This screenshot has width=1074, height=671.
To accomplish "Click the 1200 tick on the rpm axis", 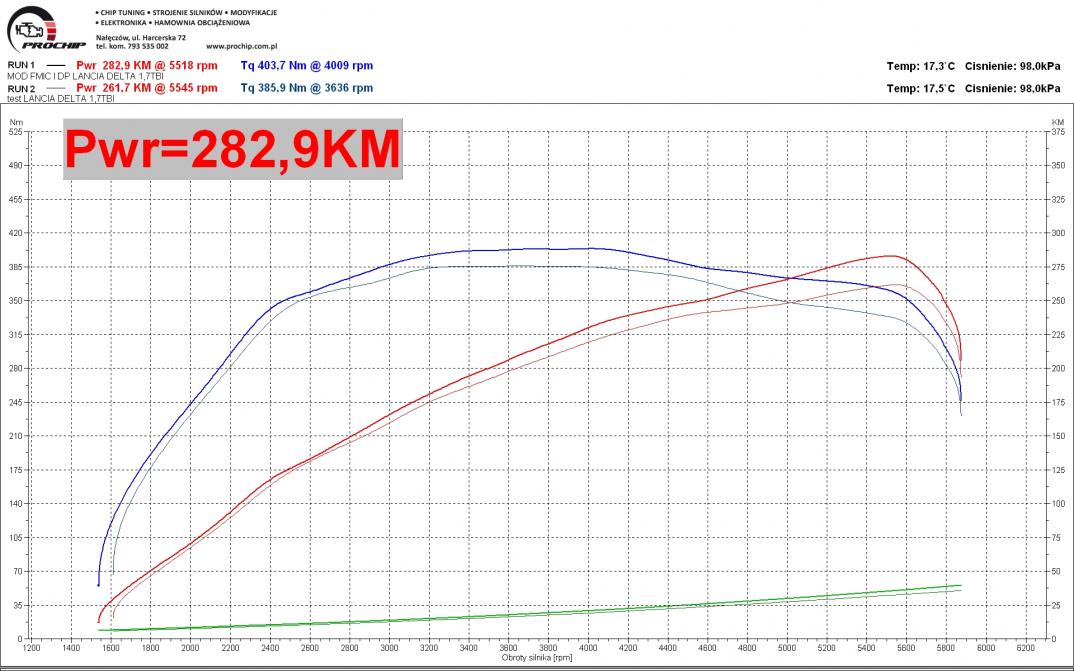I will tap(32, 647).
